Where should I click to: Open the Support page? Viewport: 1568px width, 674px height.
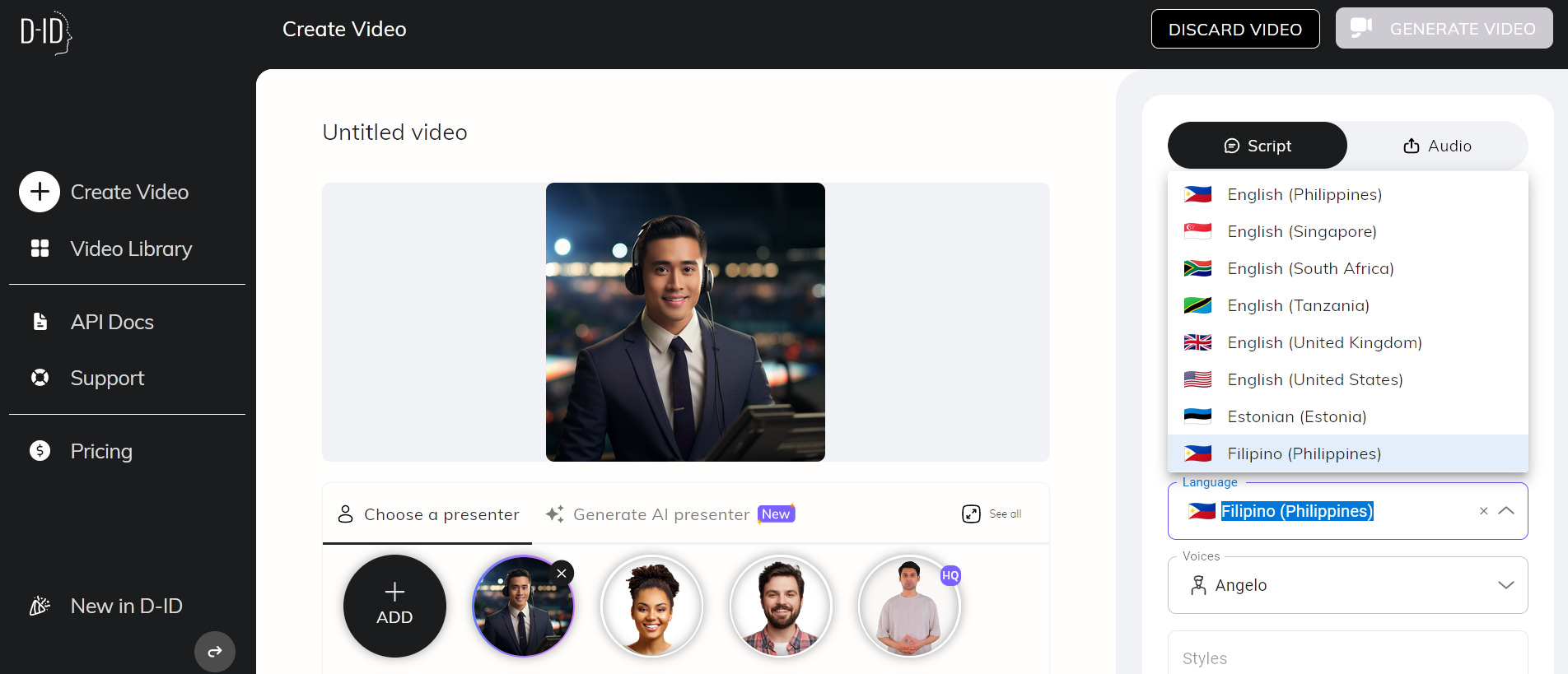pyautogui.click(x=107, y=378)
